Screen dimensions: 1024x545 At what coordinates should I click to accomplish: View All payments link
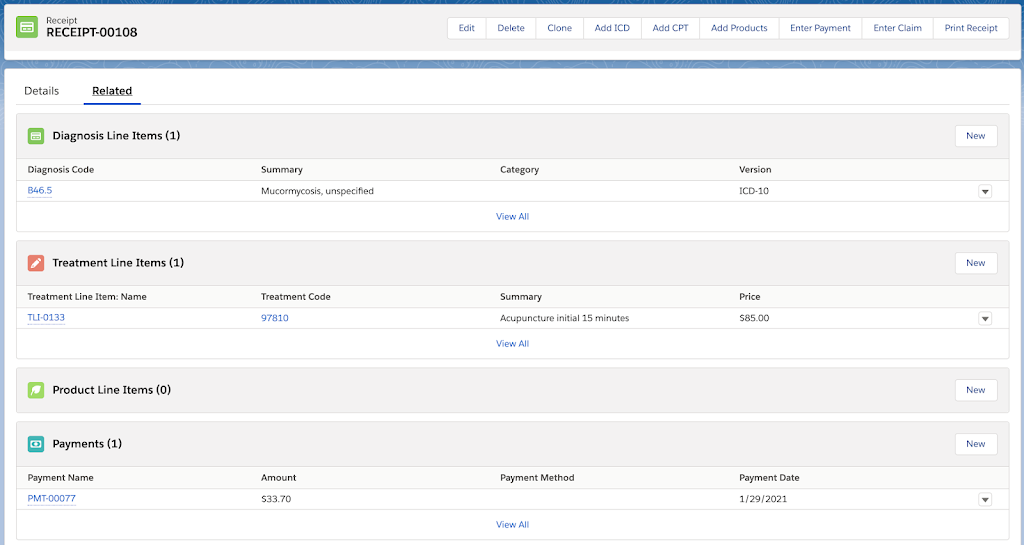coord(512,524)
